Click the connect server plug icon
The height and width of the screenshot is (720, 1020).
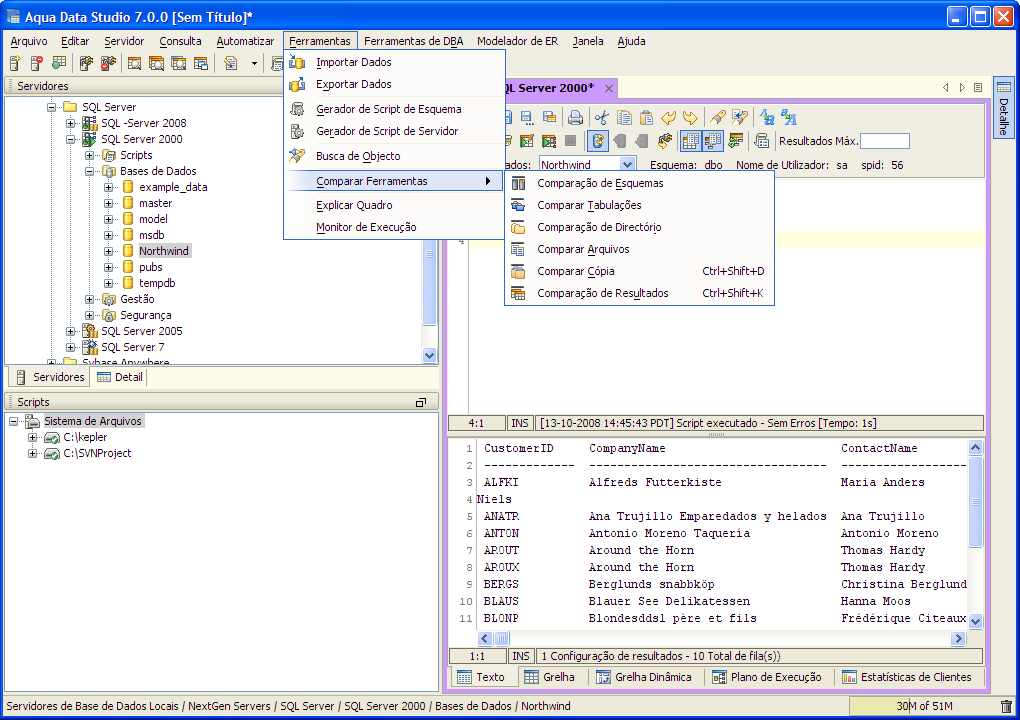[86, 63]
